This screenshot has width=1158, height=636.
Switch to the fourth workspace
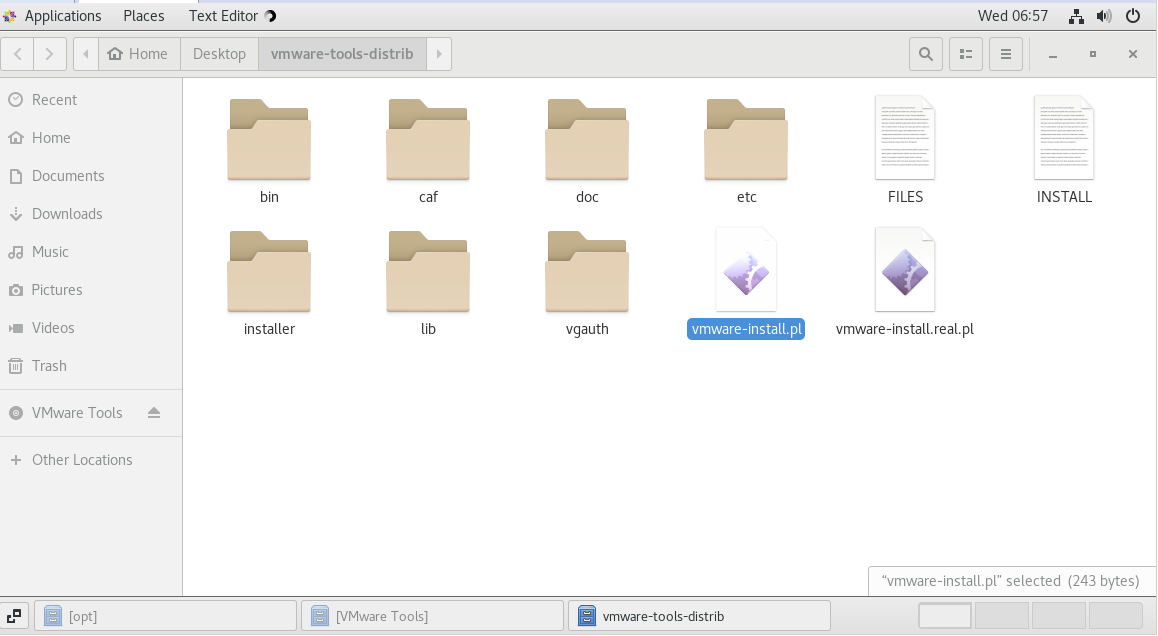tap(1115, 615)
